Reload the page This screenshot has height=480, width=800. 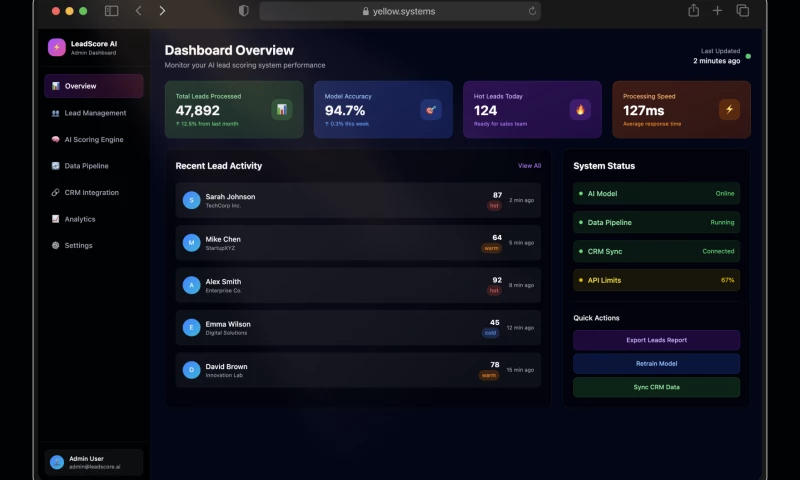click(x=532, y=11)
